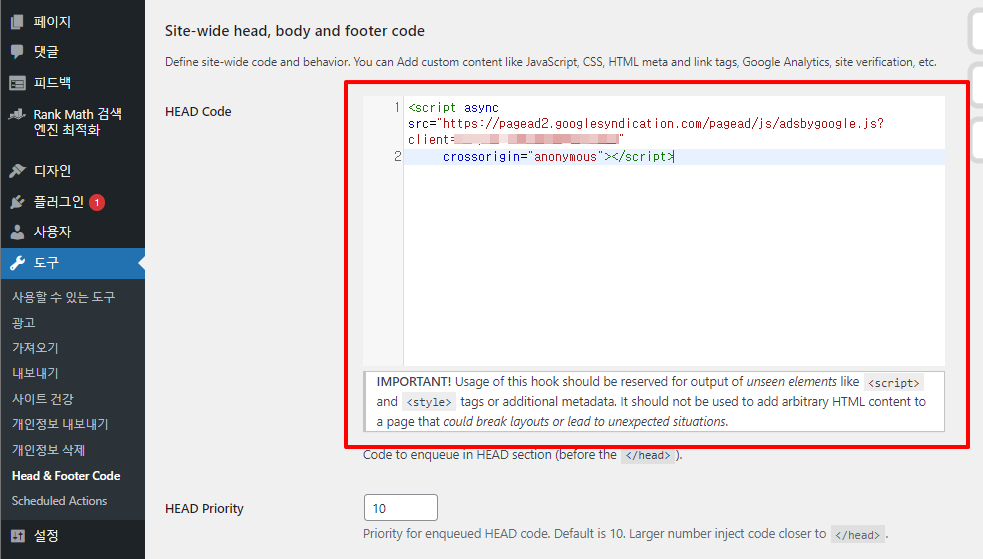Go to 가져오기 import submenu
983x559 pixels.
pos(35,348)
